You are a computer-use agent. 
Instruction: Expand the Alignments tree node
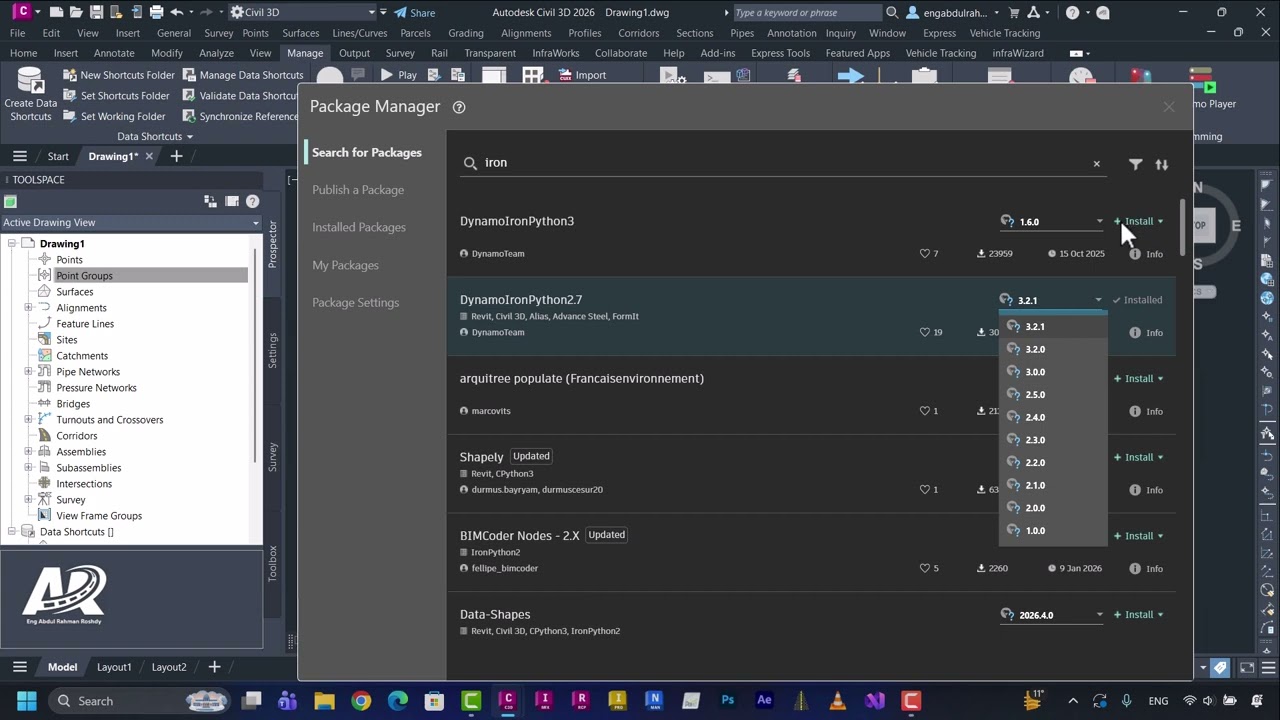[x=28, y=308]
